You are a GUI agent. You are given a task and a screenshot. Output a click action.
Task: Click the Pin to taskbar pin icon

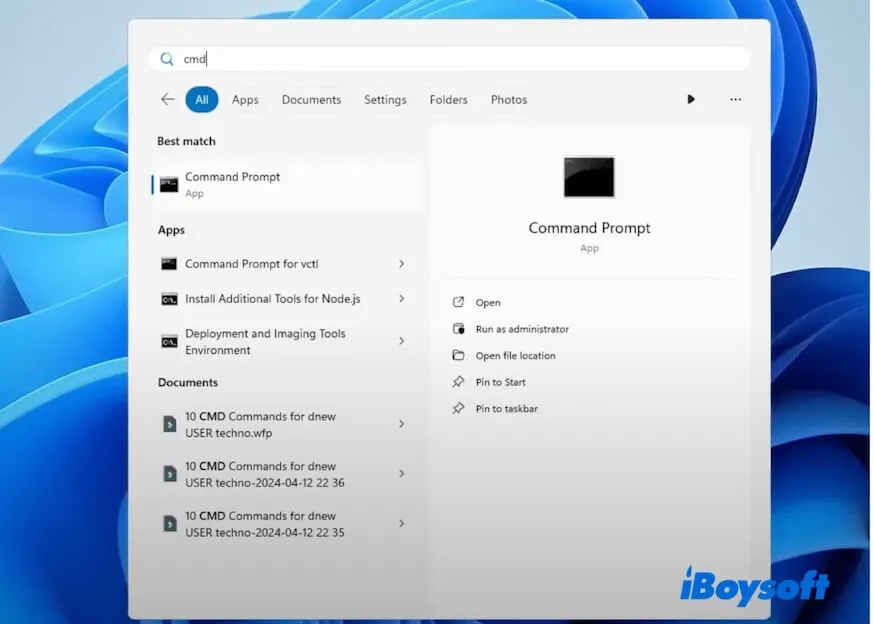458,409
